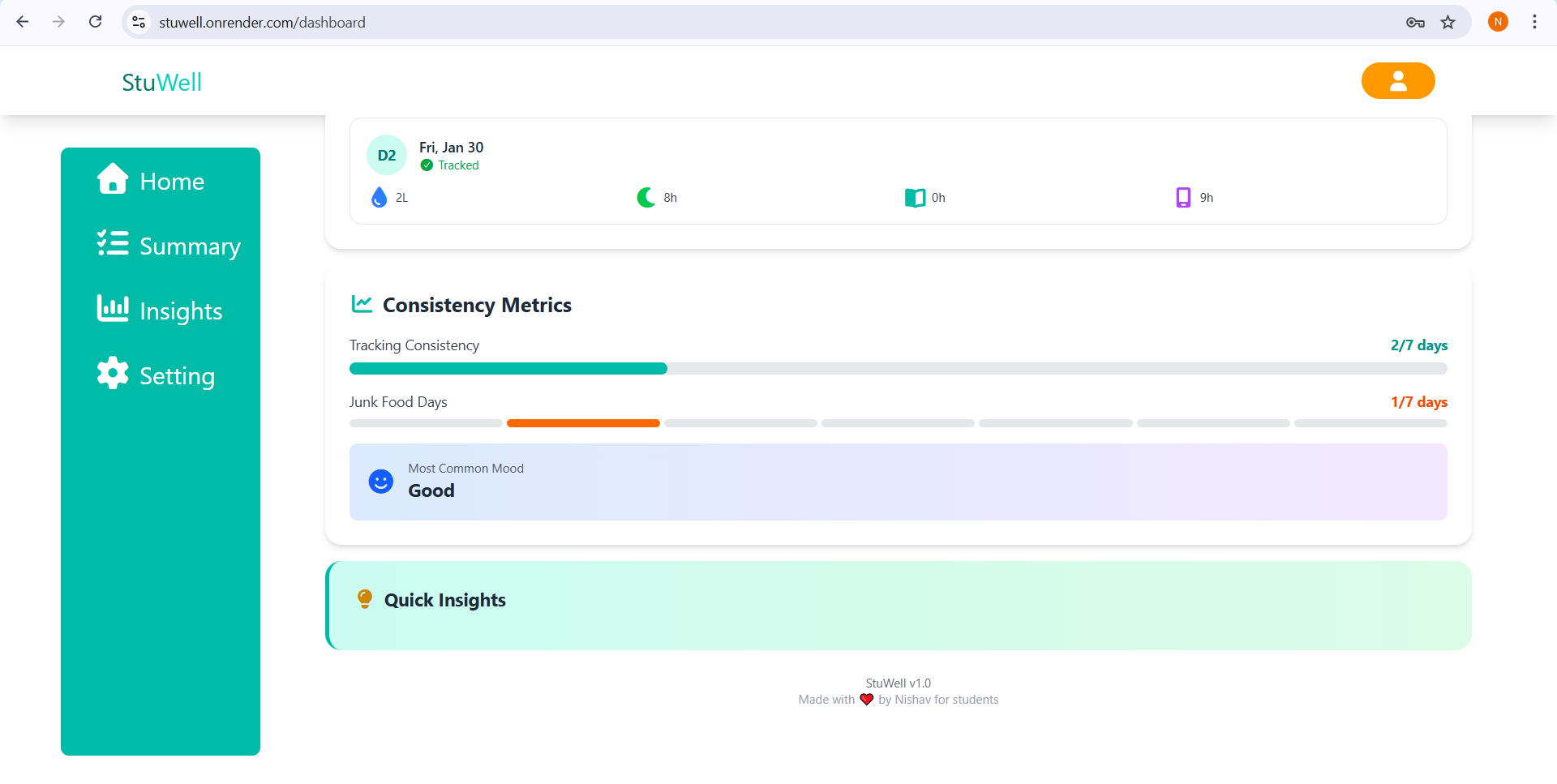The width and height of the screenshot is (1557, 784).
Task: Click the Most Common Mood card
Action: (899, 482)
